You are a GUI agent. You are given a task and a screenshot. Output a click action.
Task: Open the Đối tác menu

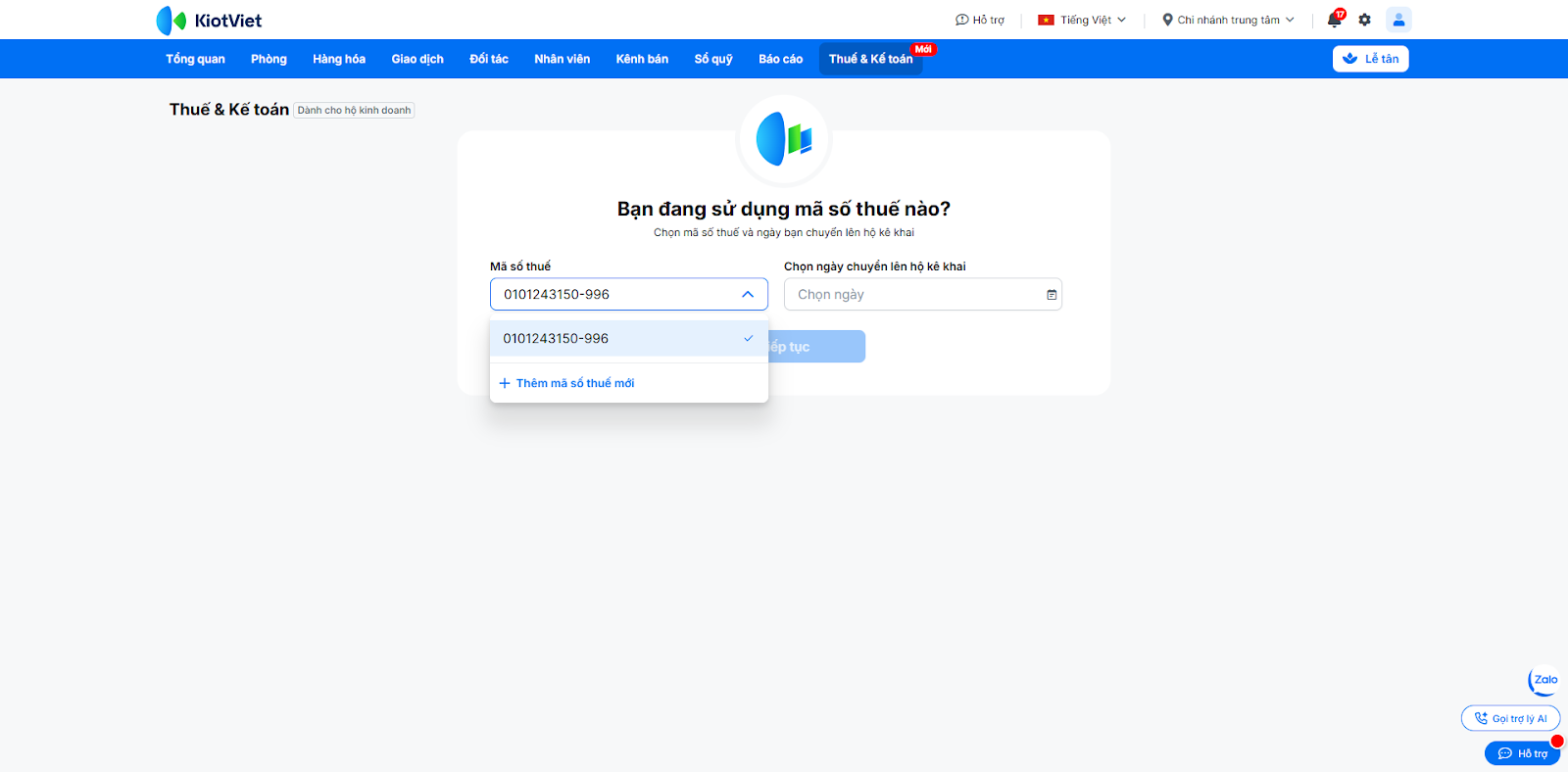click(489, 59)
